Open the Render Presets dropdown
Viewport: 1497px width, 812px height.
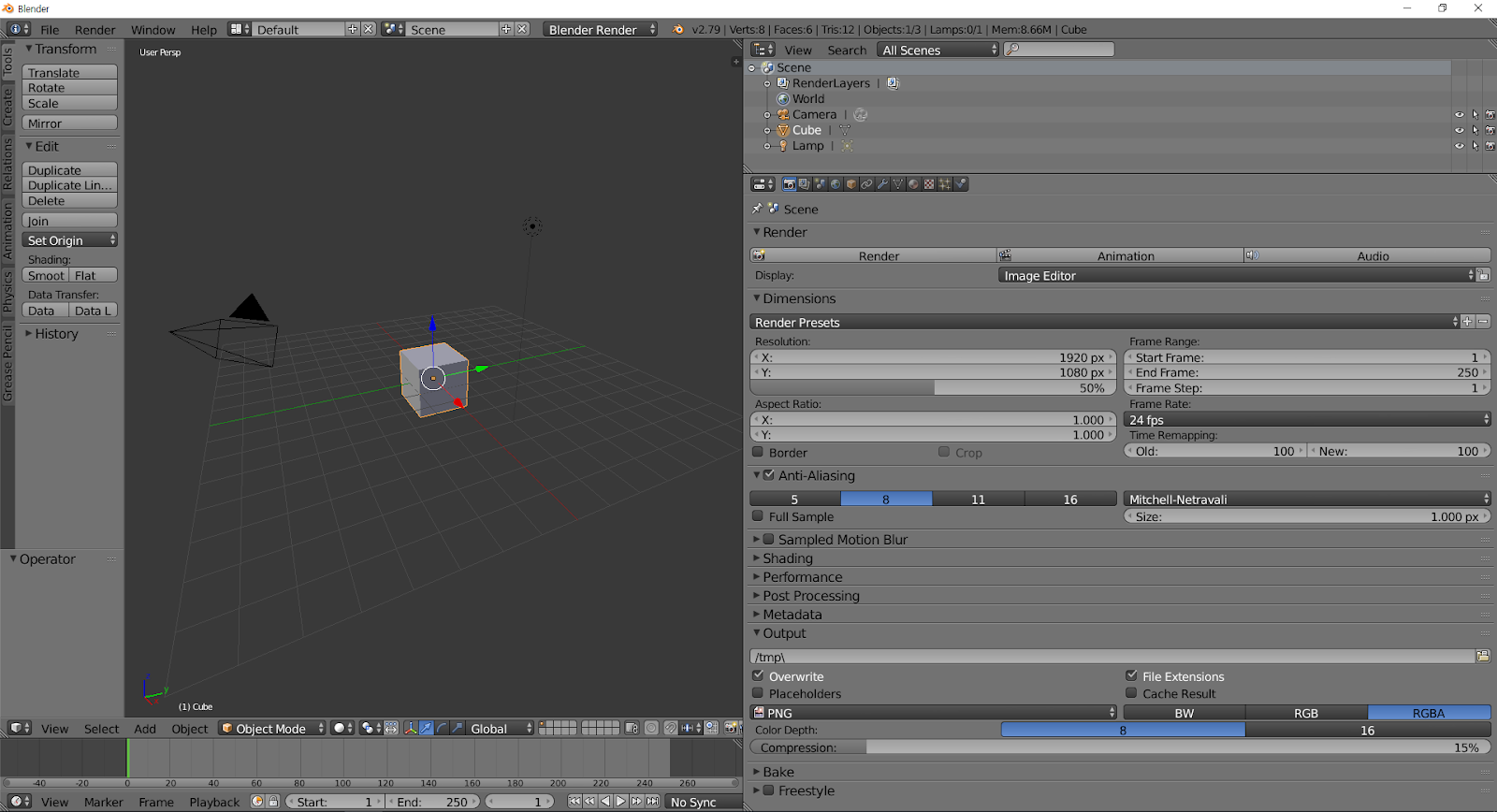(x=1104, y=321)
